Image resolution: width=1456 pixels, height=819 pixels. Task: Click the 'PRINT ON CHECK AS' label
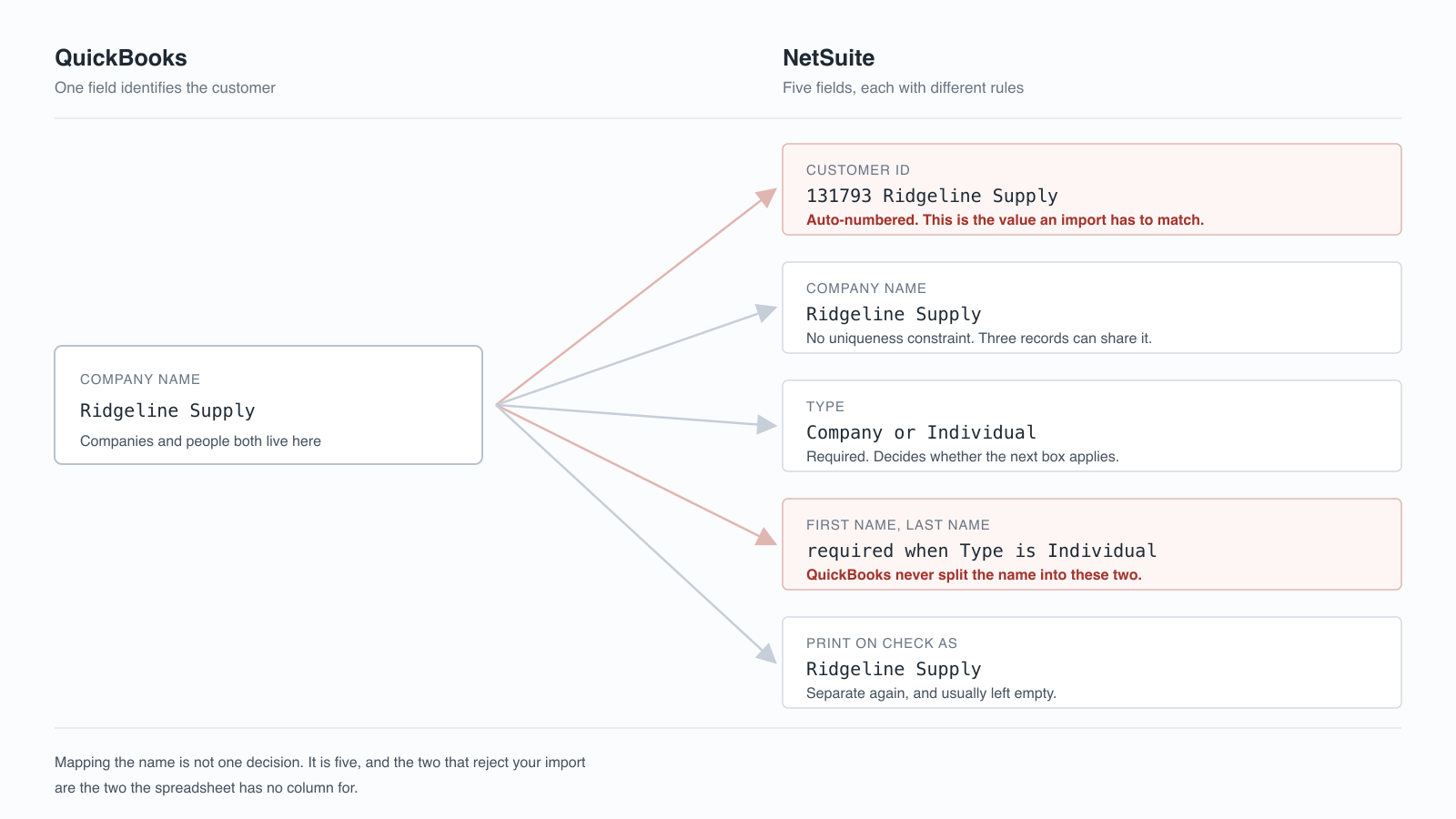(x=882, y=643)
